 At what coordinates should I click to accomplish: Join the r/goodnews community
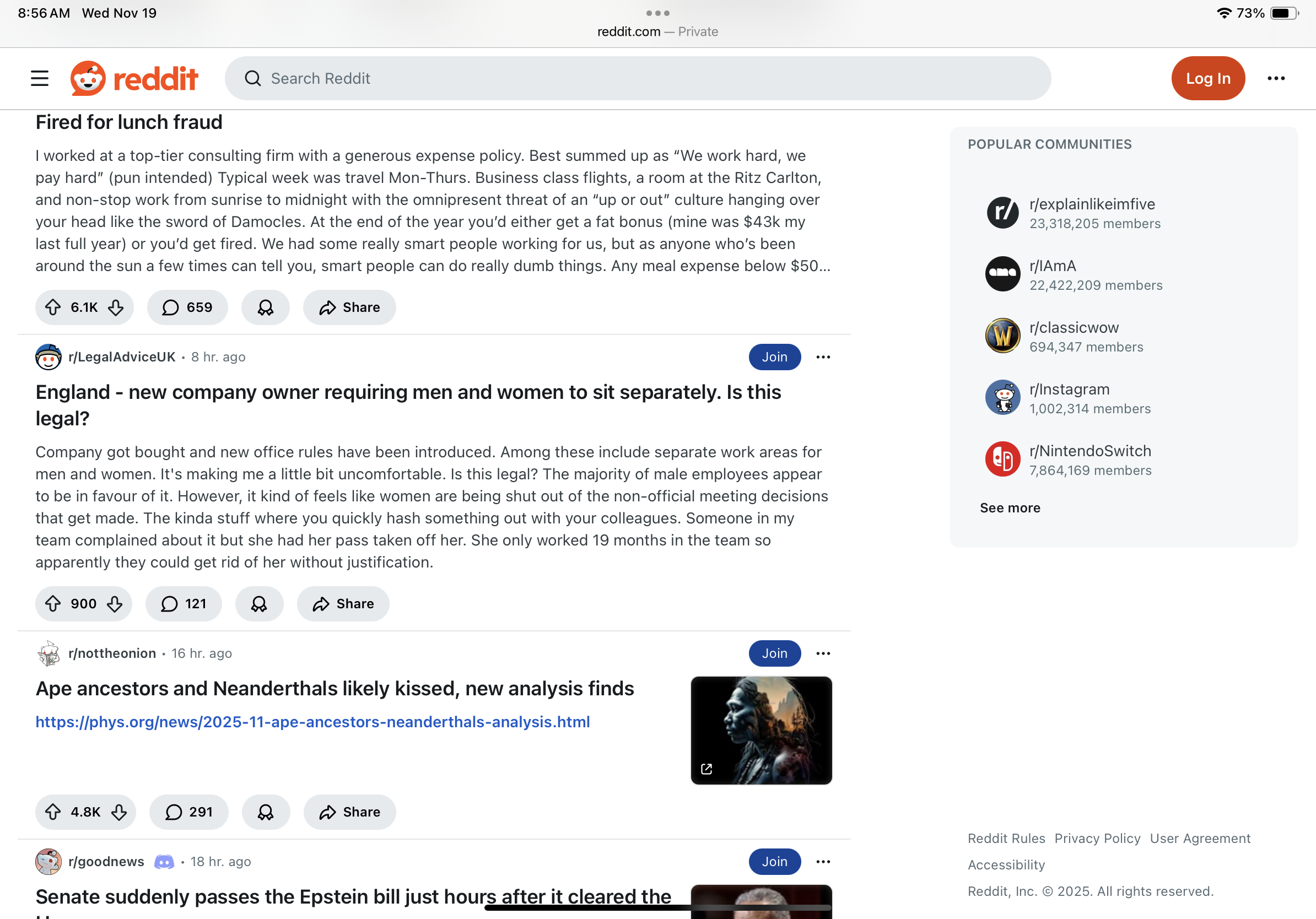(x=774, y=862)
